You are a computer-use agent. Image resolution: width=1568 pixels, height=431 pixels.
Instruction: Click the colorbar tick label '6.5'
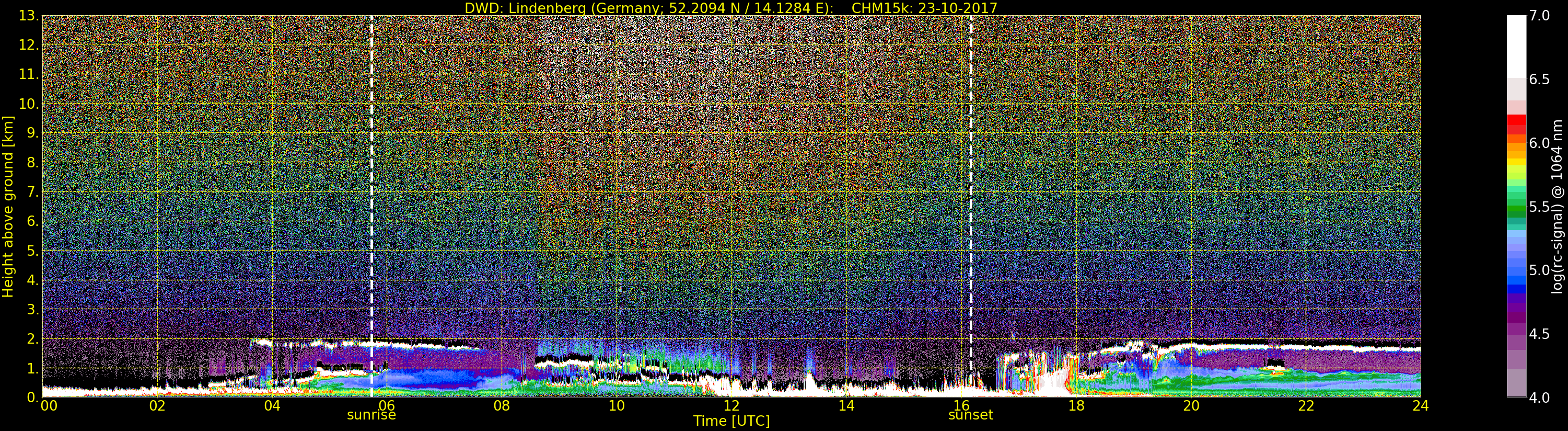[1539, 80]
